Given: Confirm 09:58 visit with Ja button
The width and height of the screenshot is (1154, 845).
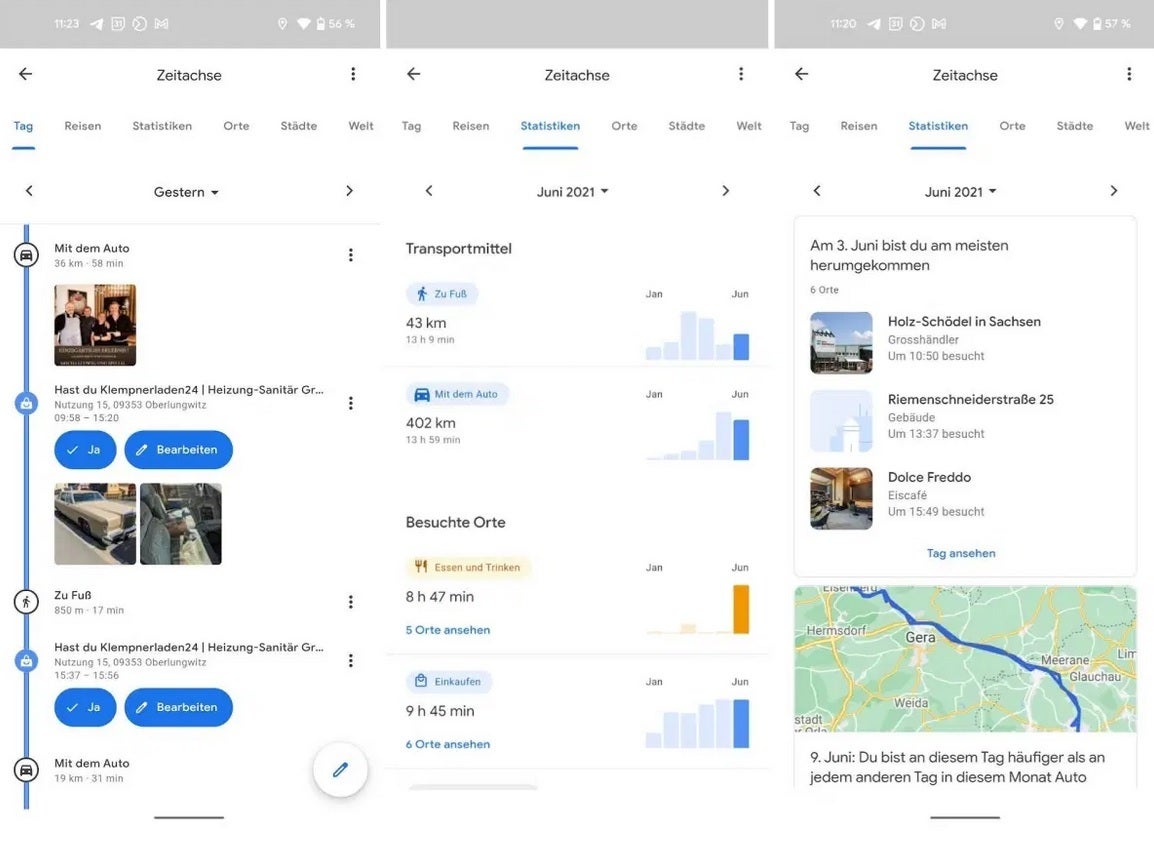Looking at the screenshot, I should (85, 449).
